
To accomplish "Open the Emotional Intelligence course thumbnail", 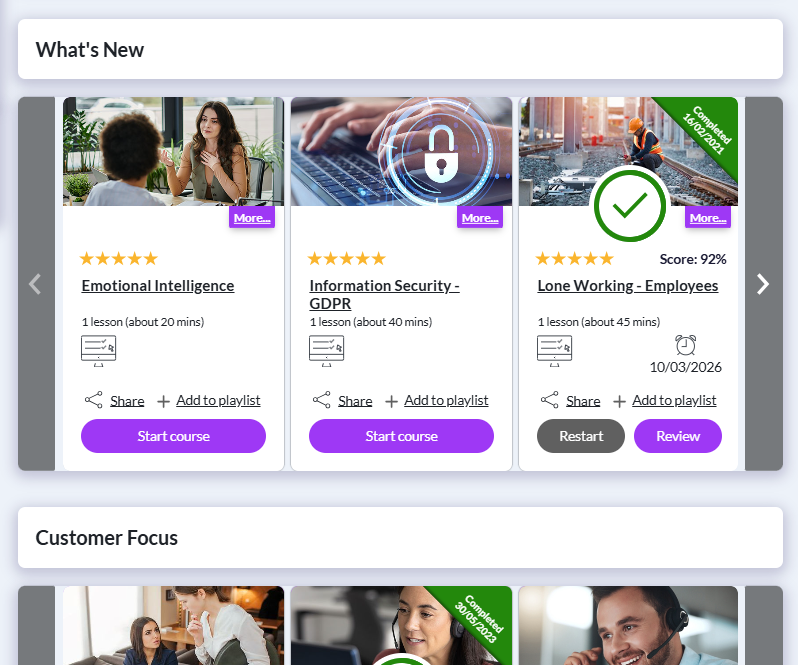I will pos(173,151).
